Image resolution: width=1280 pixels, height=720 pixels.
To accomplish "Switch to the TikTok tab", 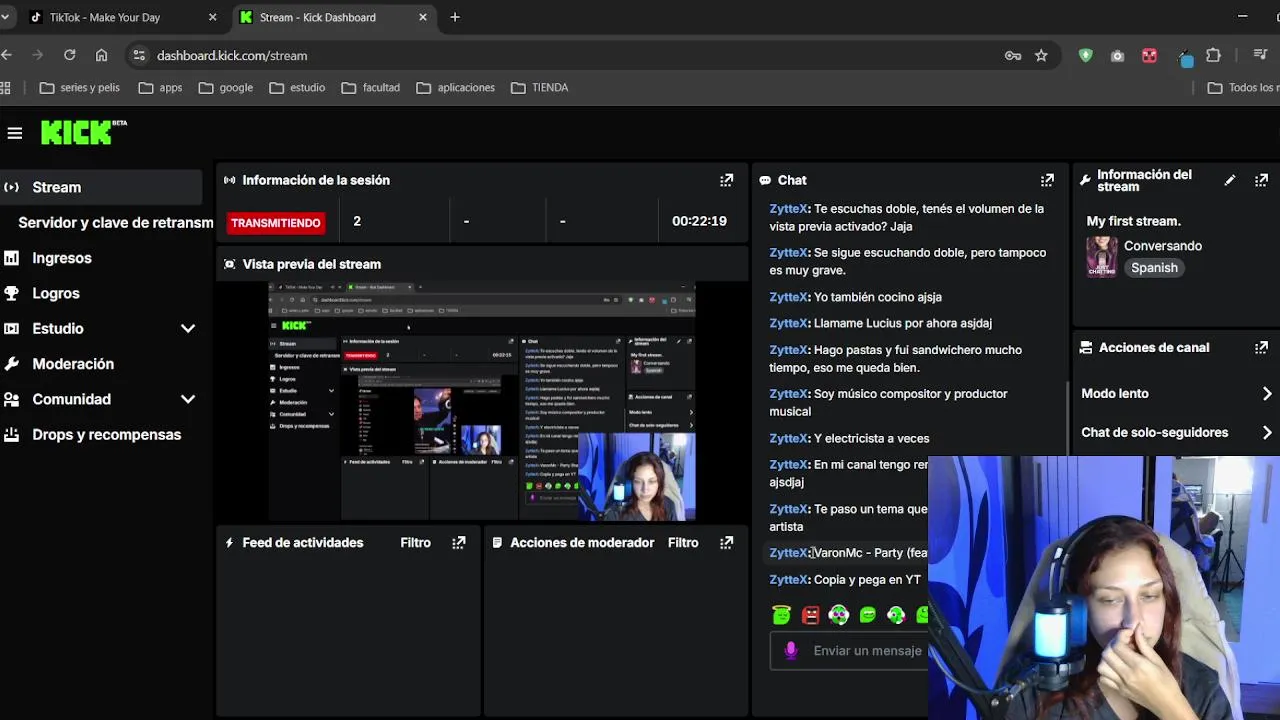I will point(122,17).
